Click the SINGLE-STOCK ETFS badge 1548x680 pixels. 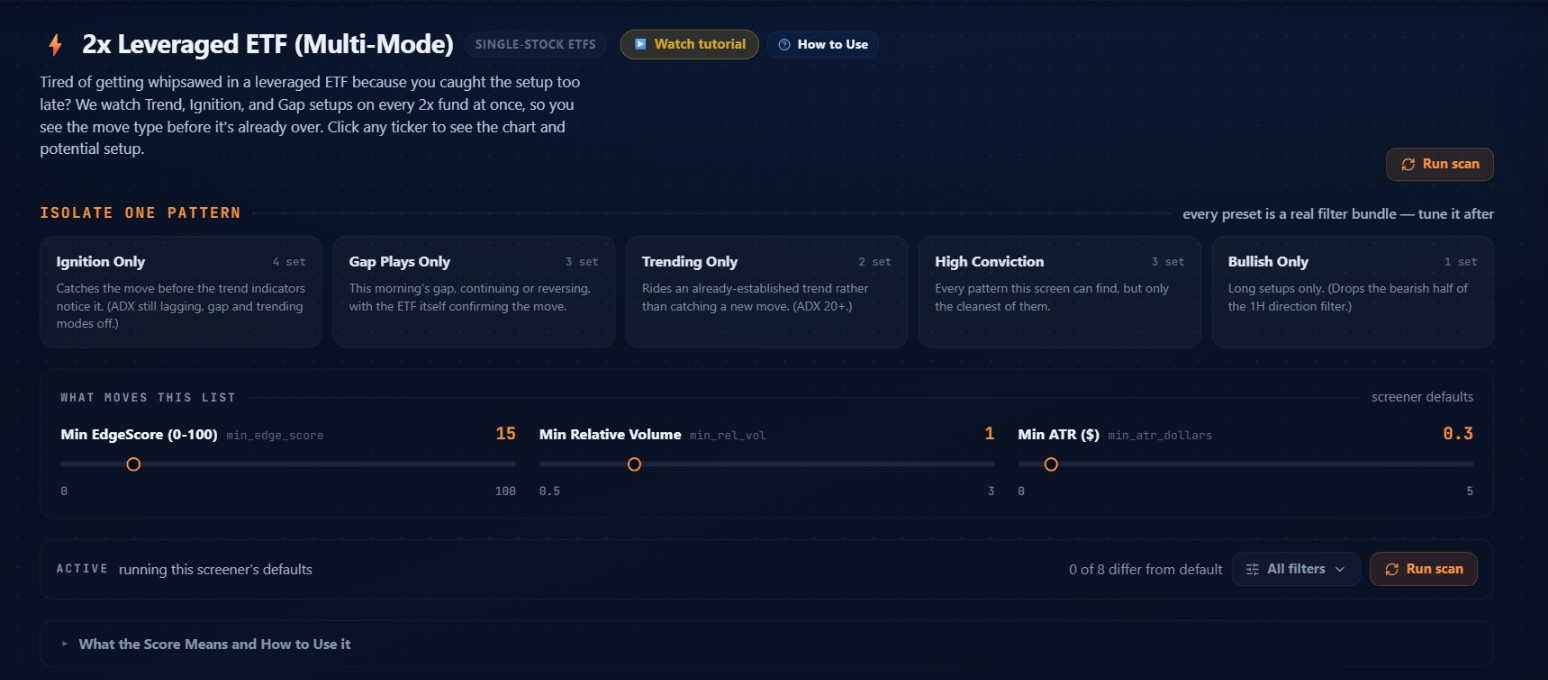coord(535,44)
